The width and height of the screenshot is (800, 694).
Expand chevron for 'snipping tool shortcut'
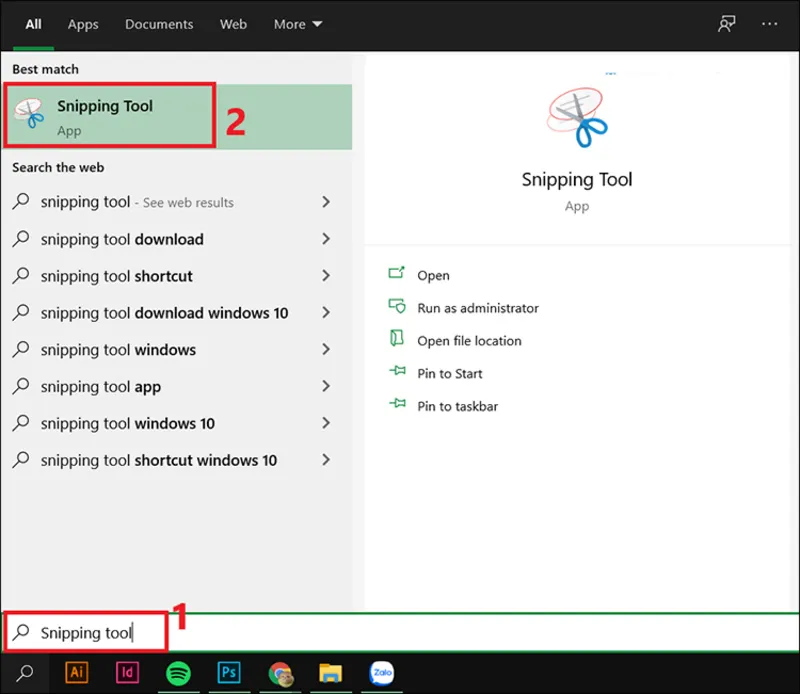(326, 276)
